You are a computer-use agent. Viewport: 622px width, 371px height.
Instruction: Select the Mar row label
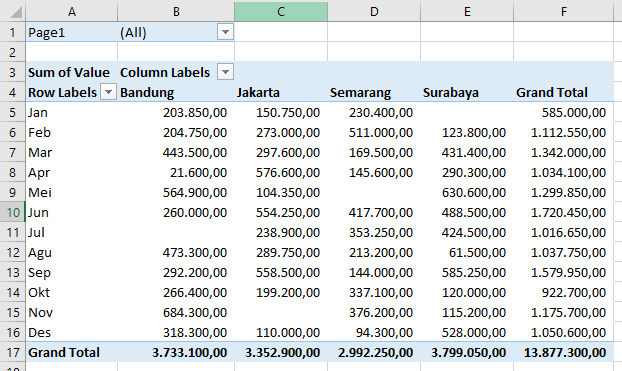(x=40, y=152)
